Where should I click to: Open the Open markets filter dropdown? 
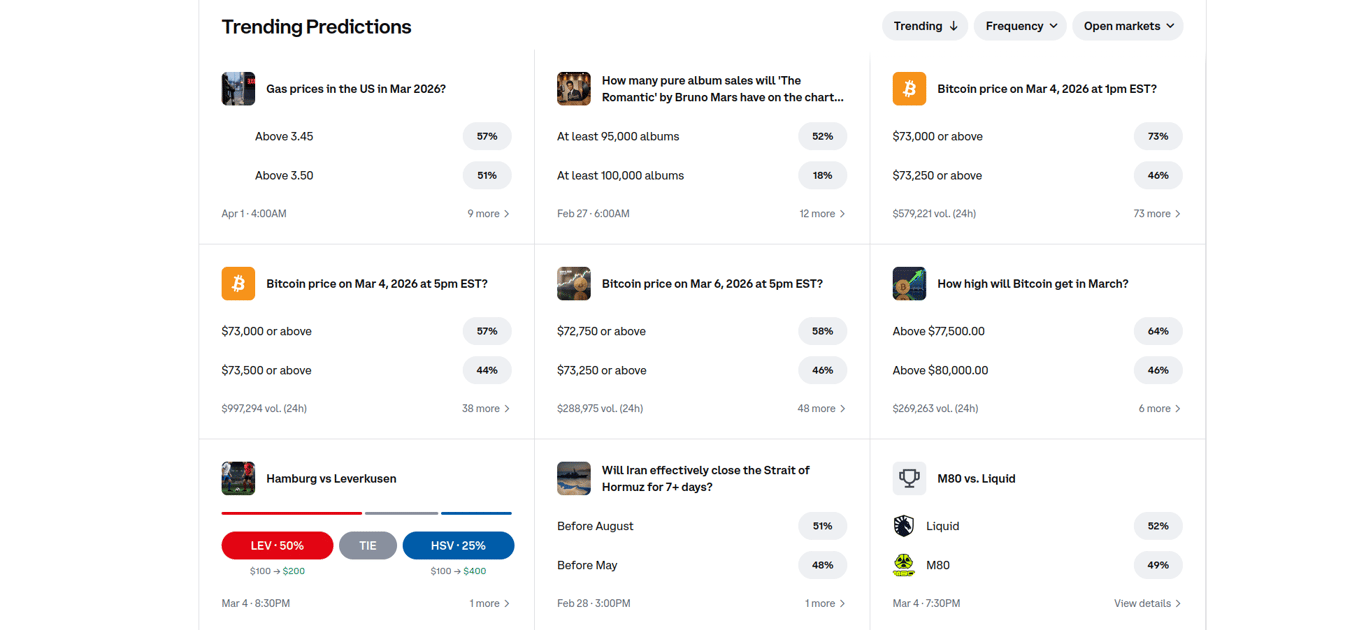1128,25
